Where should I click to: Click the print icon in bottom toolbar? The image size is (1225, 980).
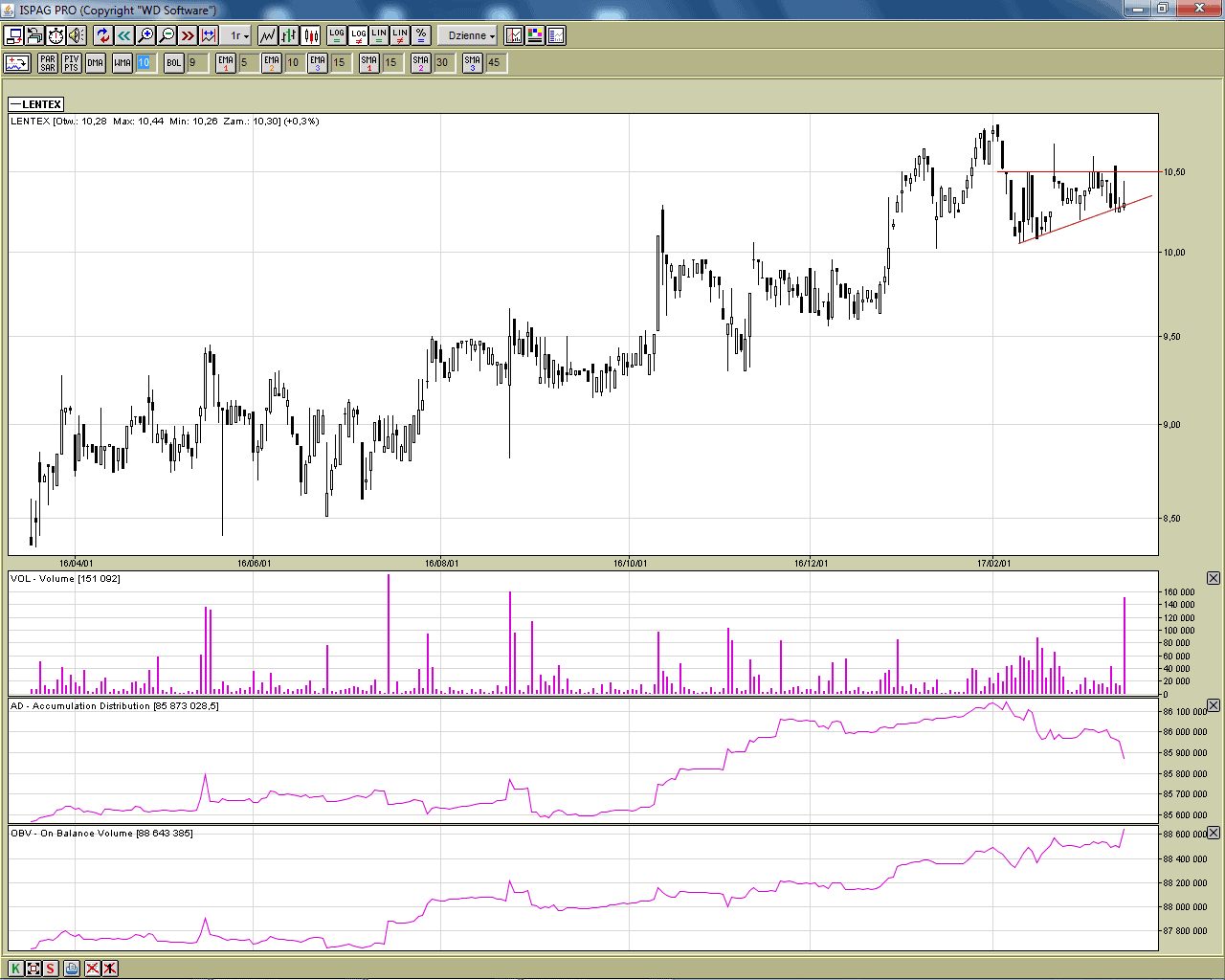pos(72,968)
